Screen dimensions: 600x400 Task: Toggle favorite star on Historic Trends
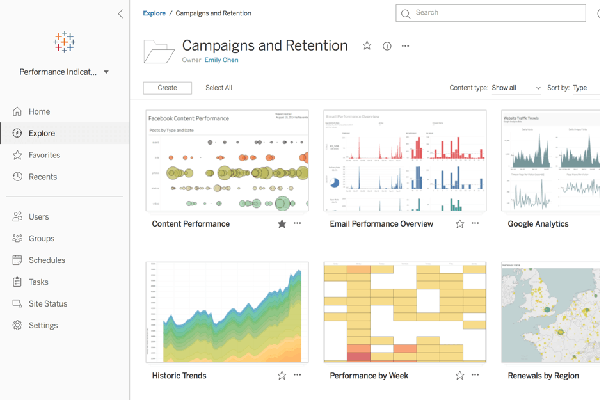282,376
